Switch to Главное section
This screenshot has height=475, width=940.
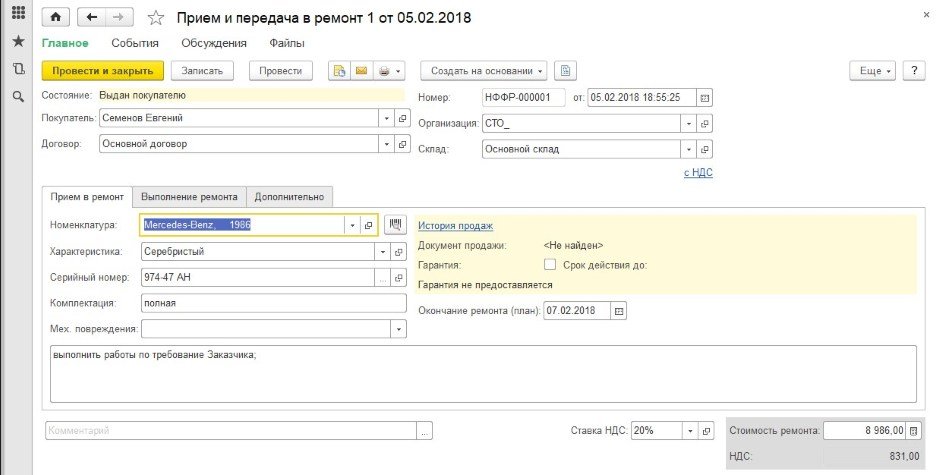(65, 43)
